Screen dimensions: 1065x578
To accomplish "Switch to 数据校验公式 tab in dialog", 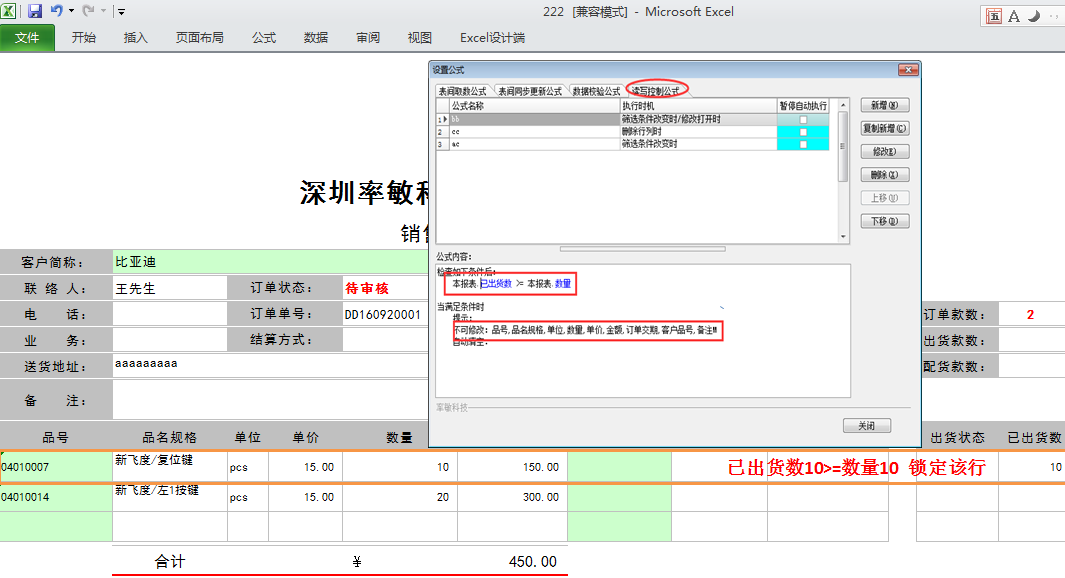I will [596, 91].
